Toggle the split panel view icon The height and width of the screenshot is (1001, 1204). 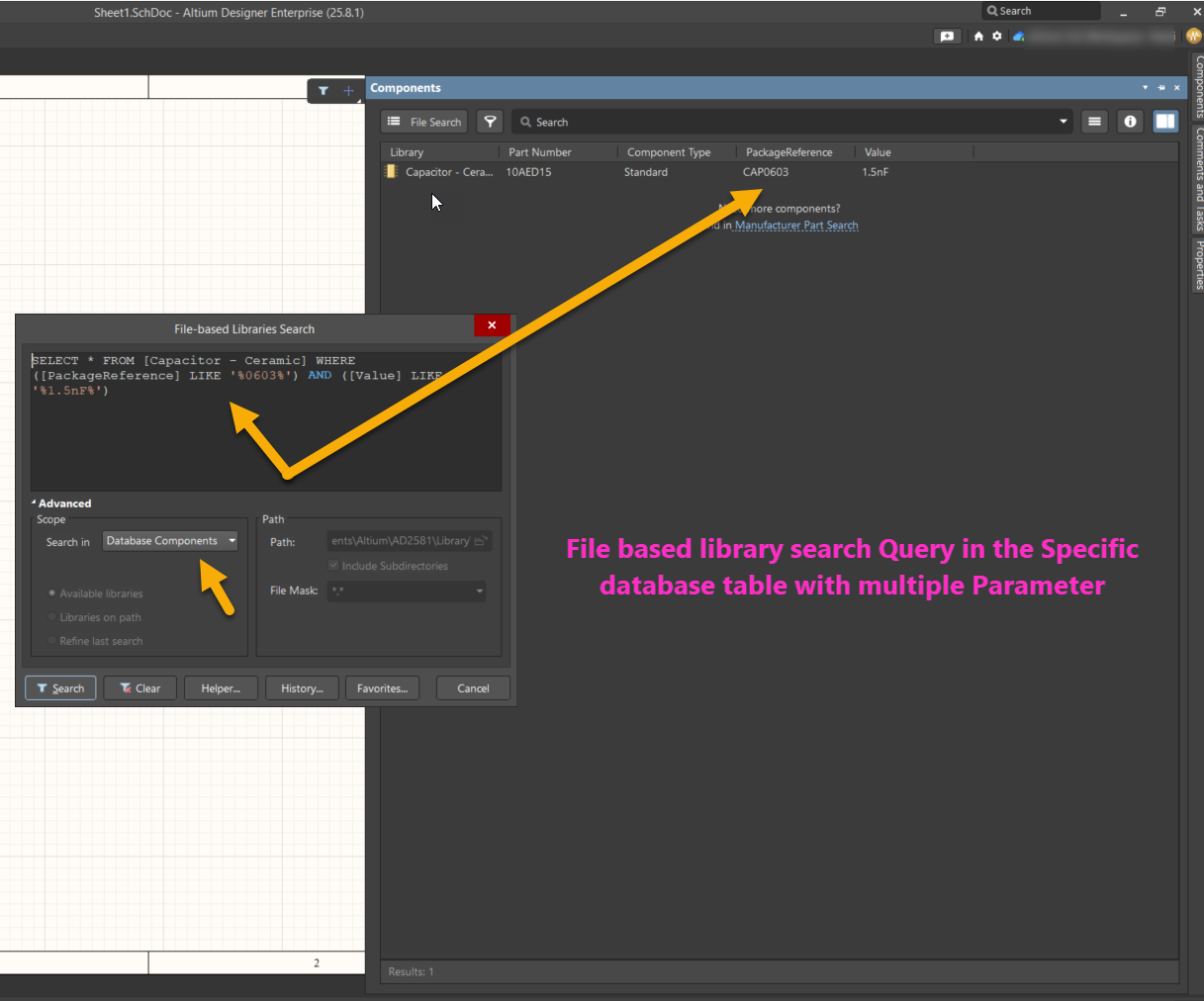click(x=1165, y=122)
